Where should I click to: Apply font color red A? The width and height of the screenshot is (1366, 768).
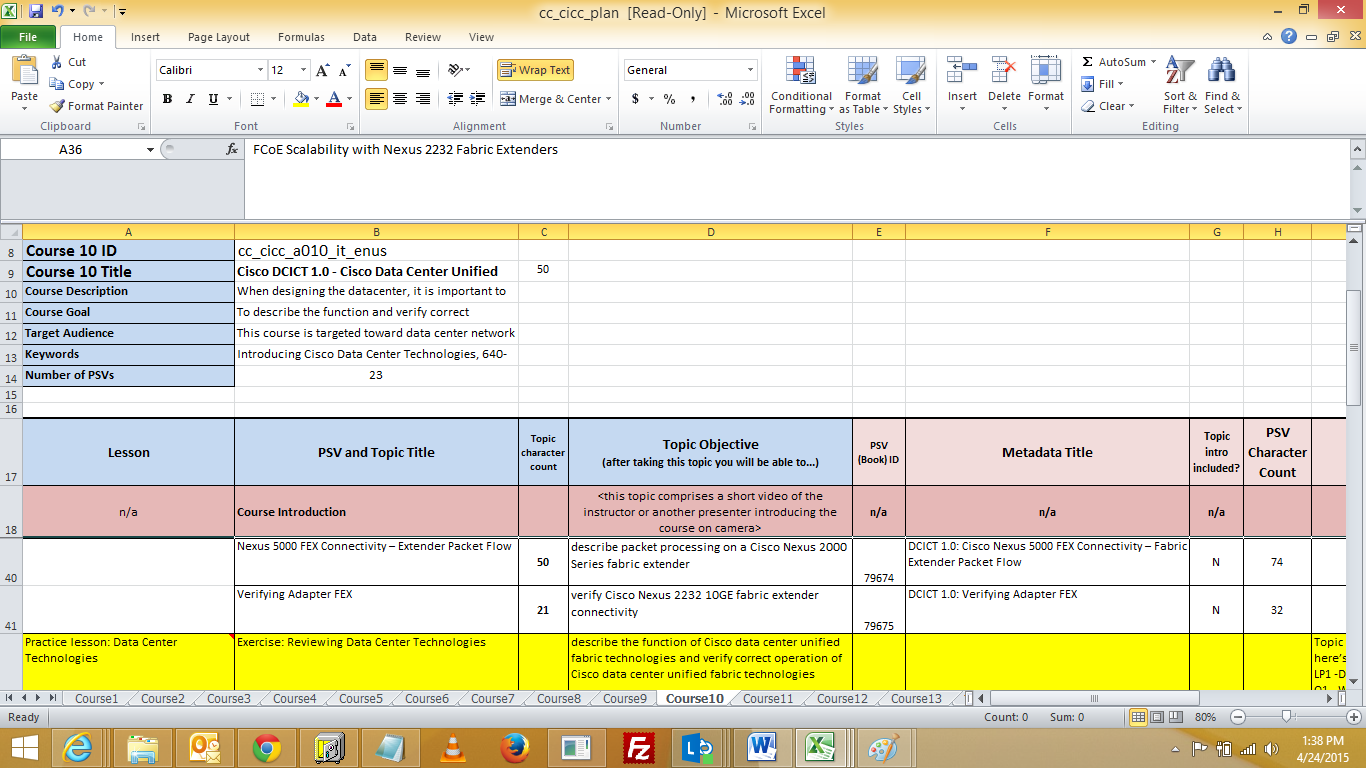pyautogui.click(x=334, y=99)
